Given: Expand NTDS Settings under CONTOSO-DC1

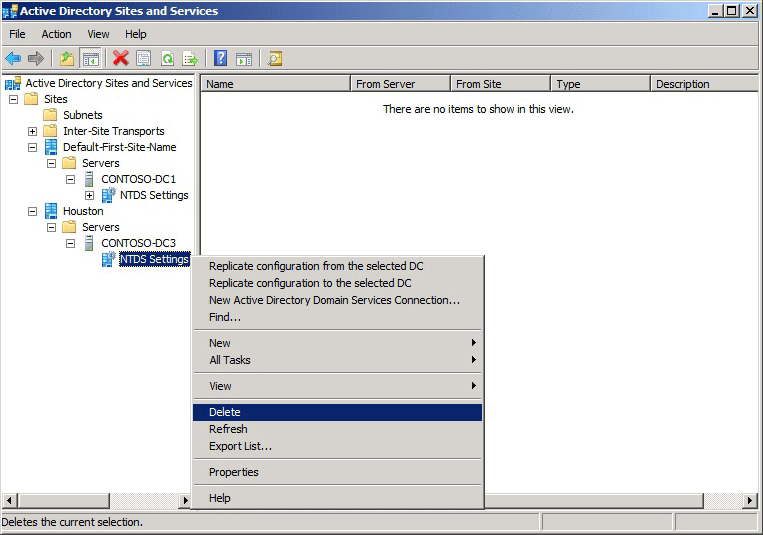Looking at the screenshot, I should (90, 195).
